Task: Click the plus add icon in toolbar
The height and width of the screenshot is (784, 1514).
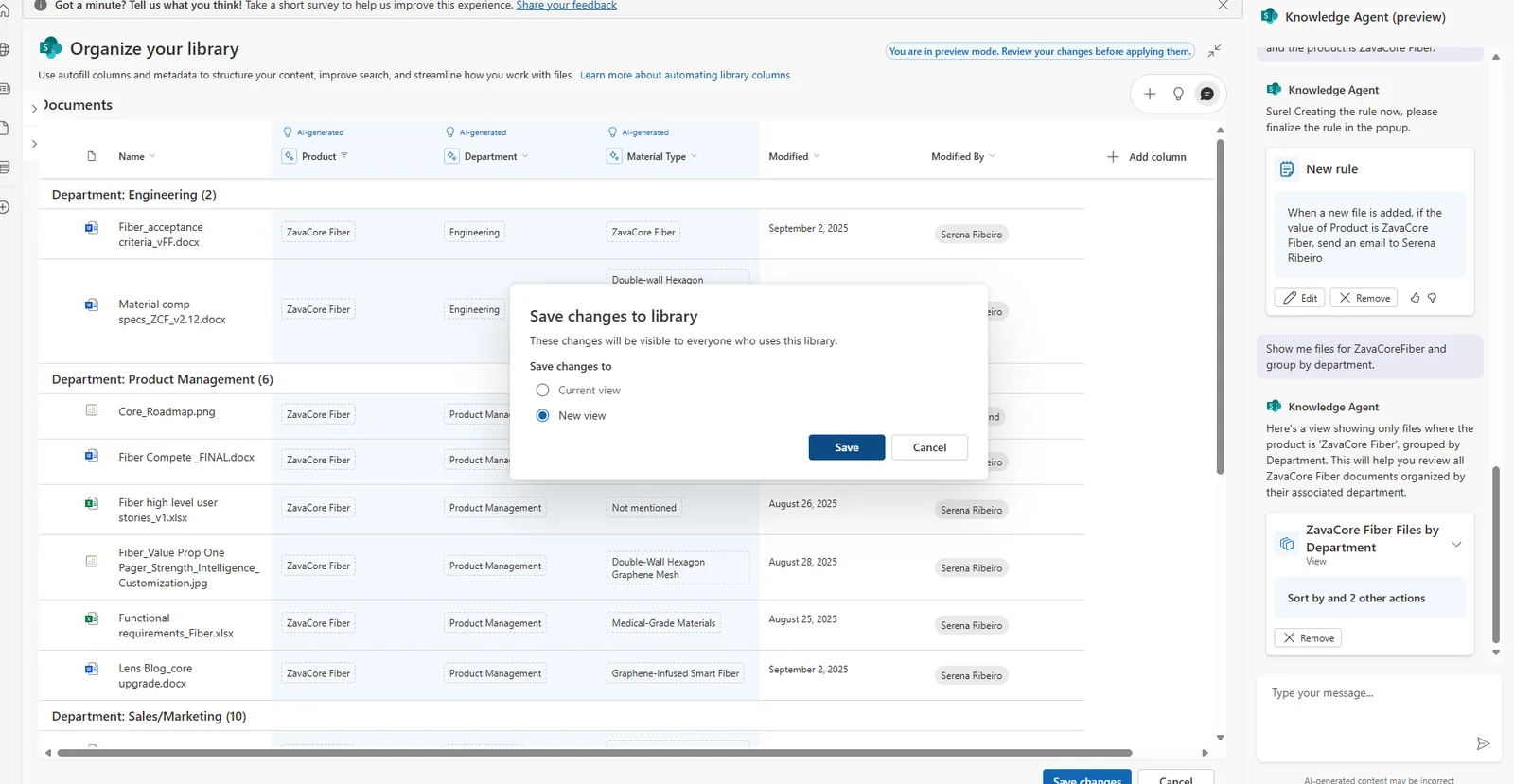Action: tap(1150, 94)
